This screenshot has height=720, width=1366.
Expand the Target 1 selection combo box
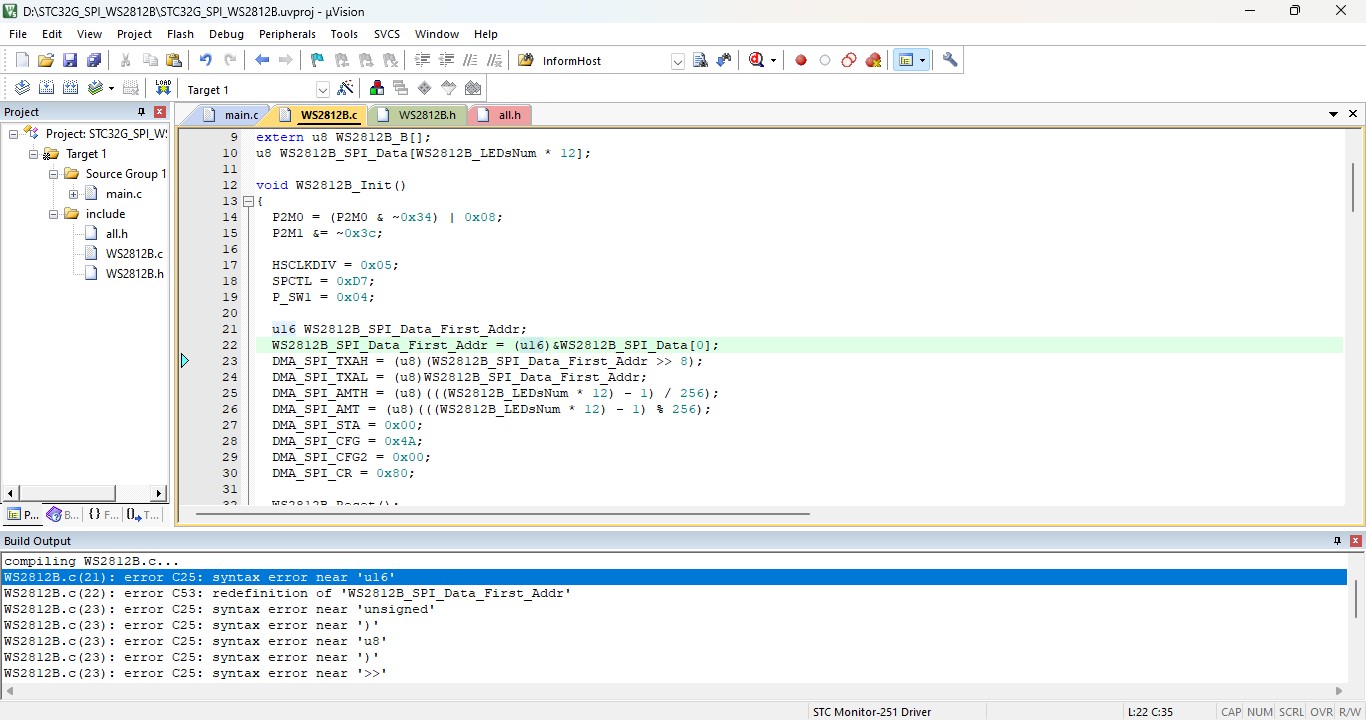pyautogui.click(x=322, y=89)
